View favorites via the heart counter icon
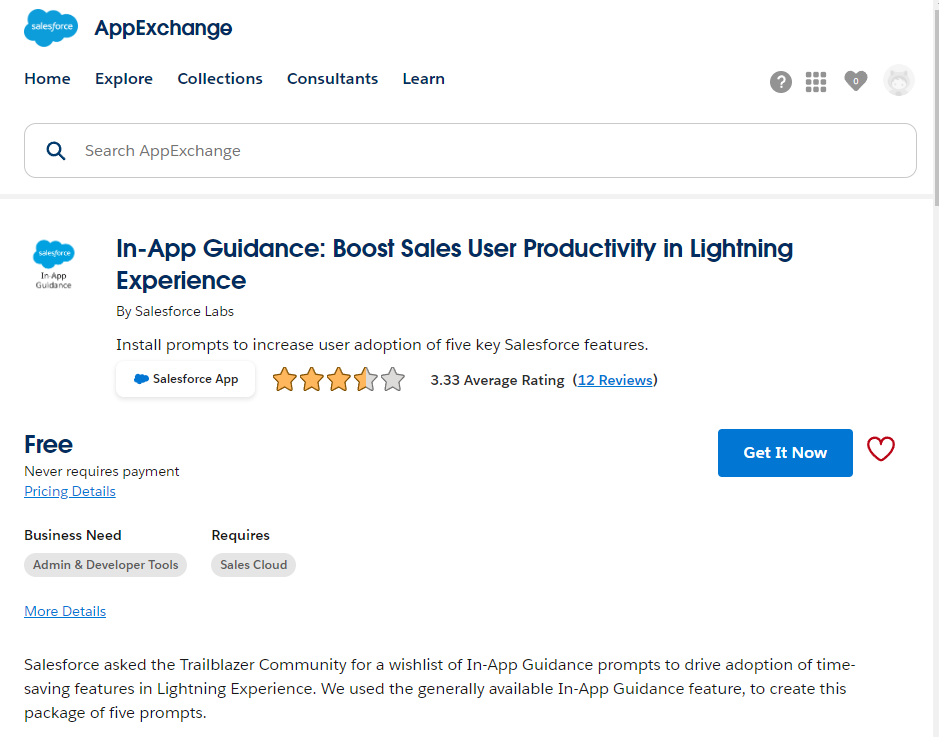Viewport: 939px width, 737px height. coord(855,81)
